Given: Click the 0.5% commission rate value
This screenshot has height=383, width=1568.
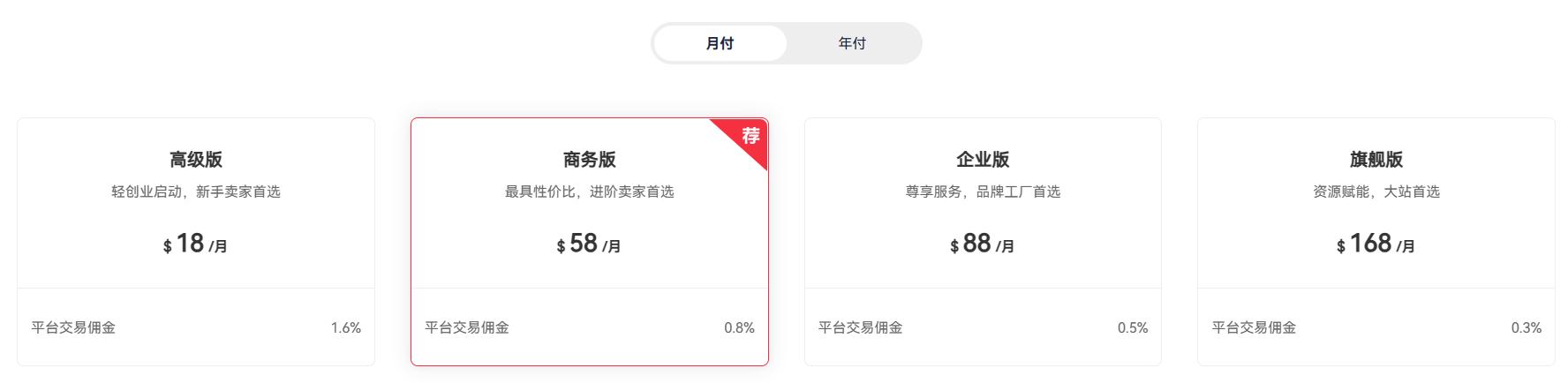Looking at the screenshot, I should click(x=1133, y=327).
